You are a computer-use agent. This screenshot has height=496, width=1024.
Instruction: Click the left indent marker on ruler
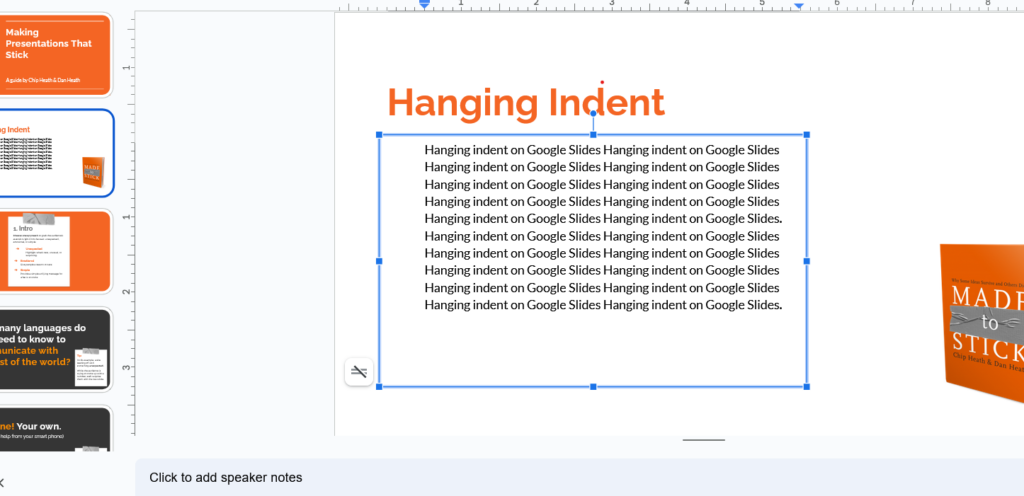424,5
